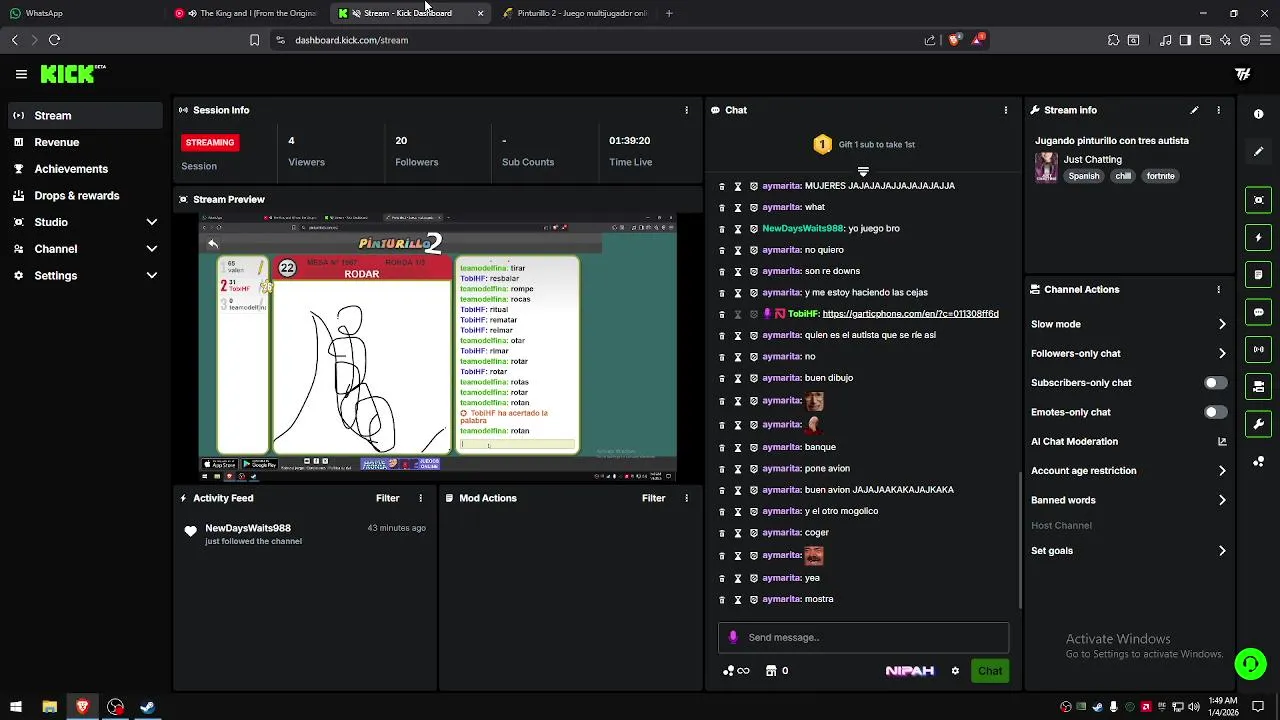Click the green Chat send button

click(x=990, y=671)
